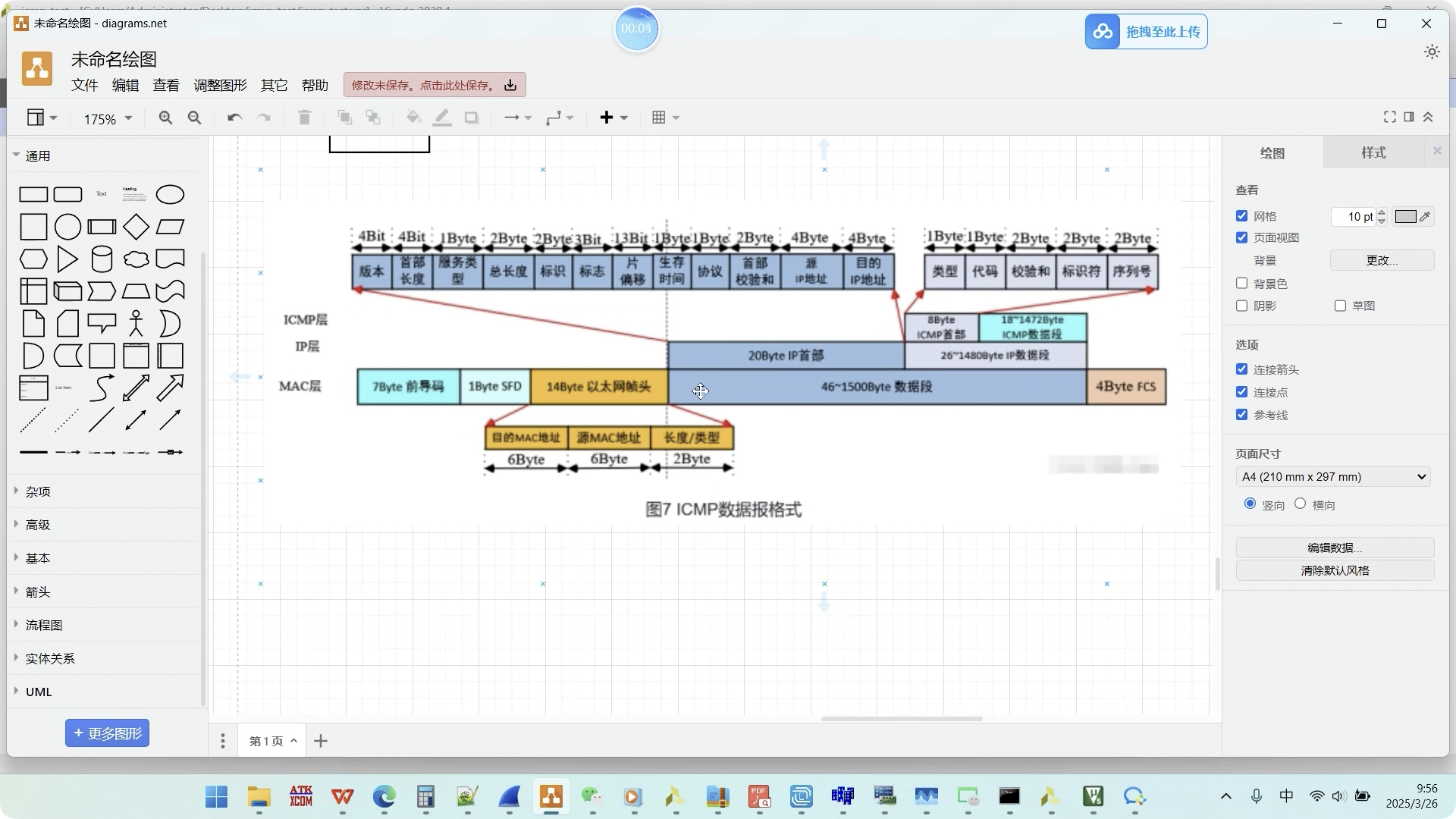Click the fullscreen icon in toolbar
1456x819 pixels.
click(1389, 117)
